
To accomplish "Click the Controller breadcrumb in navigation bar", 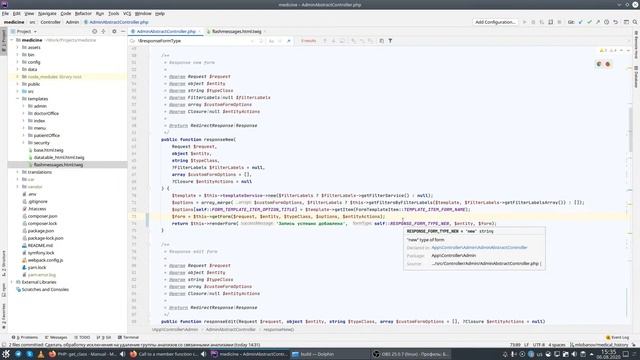I will 50,22.
